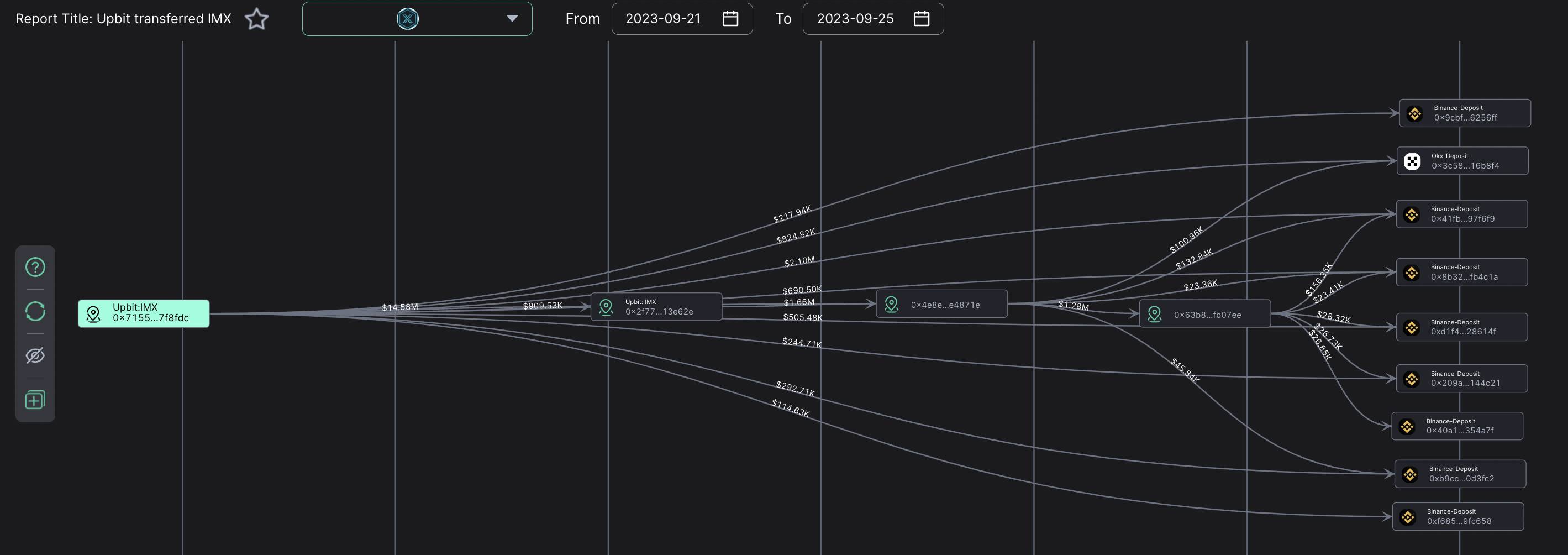1568x555 pixels.
Task: Edit the To date 2023-09-25 field
Action: pos(873,19)
